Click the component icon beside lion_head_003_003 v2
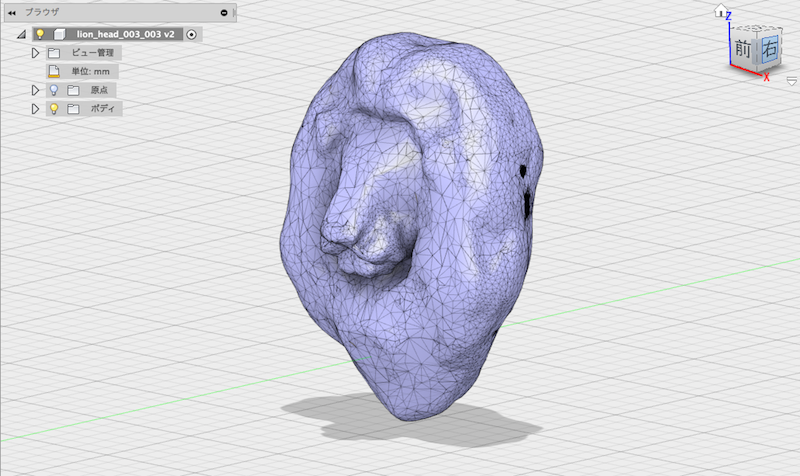The height and width of the screenshot is (476, 800). click(59, 34)
